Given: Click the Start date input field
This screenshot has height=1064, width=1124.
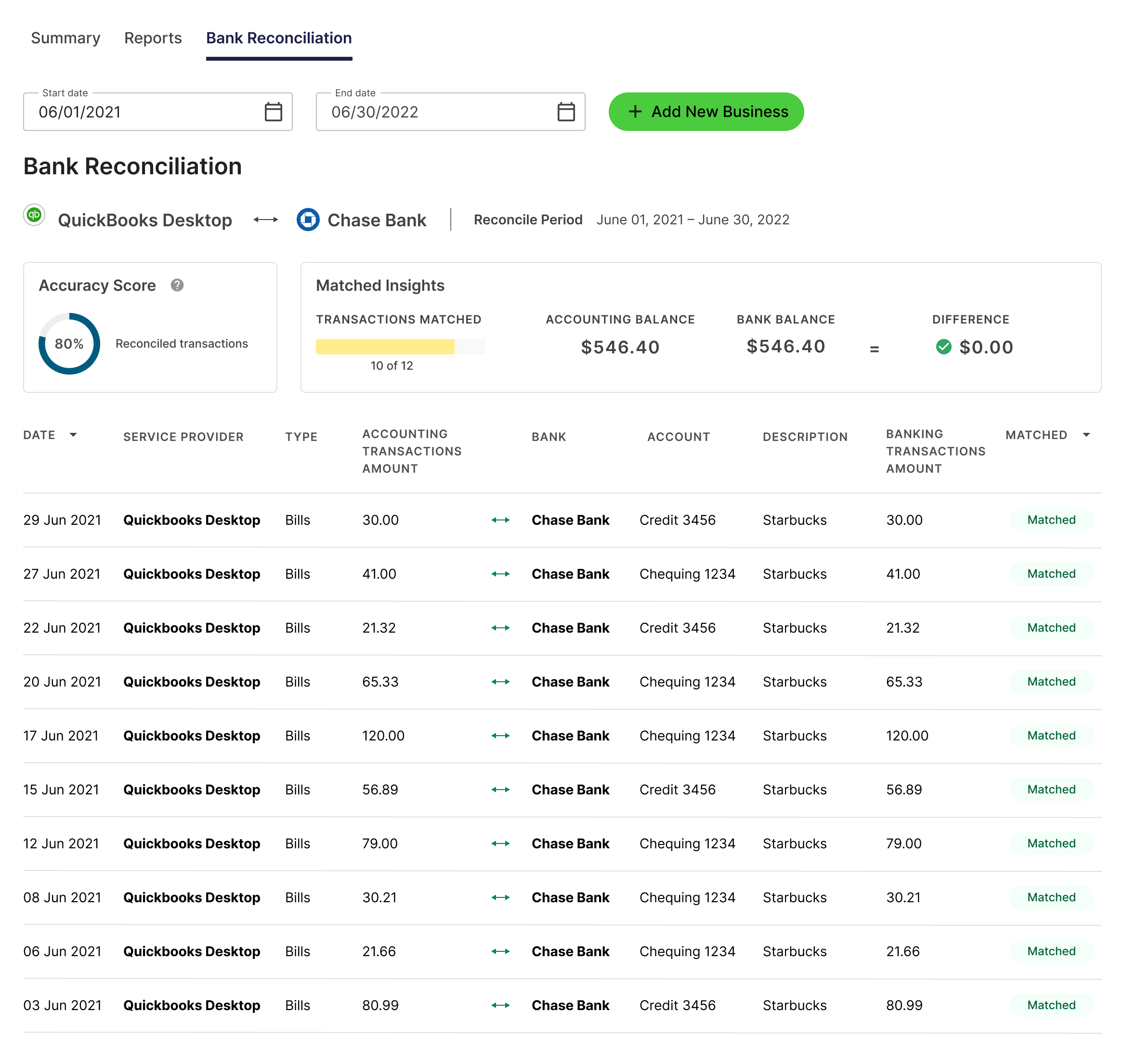Looking at the screenshot, I should coord(158,112).
